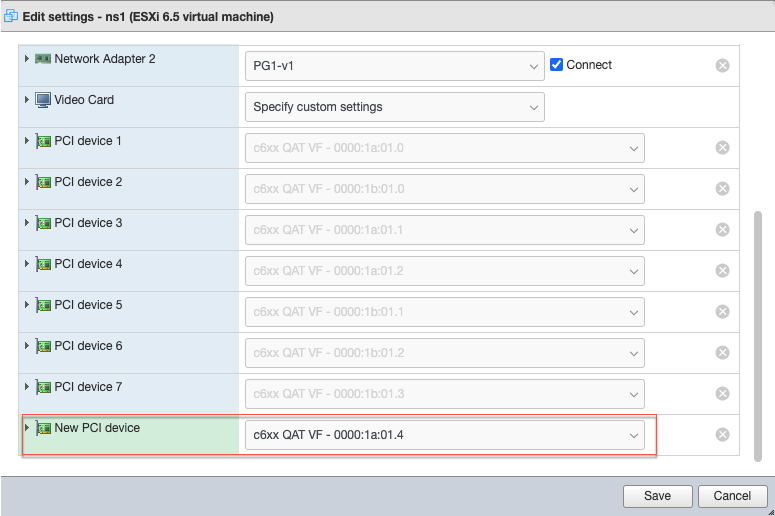Click the virtual machine icon in title bar
Image resolution: width=775 pixels, height=516 pixels.
click(11, 16)
